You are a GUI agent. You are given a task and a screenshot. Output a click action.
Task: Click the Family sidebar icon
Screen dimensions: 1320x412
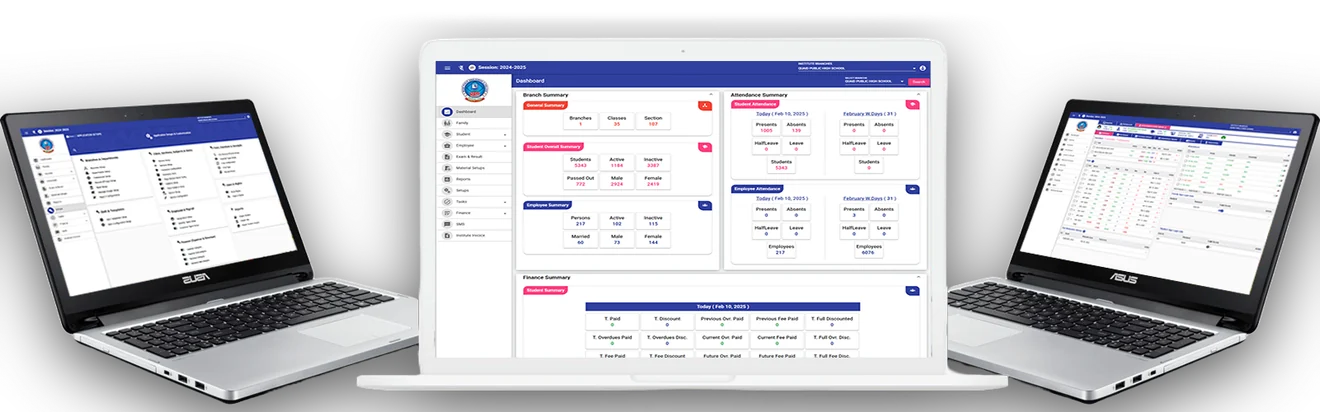point(447,123)
